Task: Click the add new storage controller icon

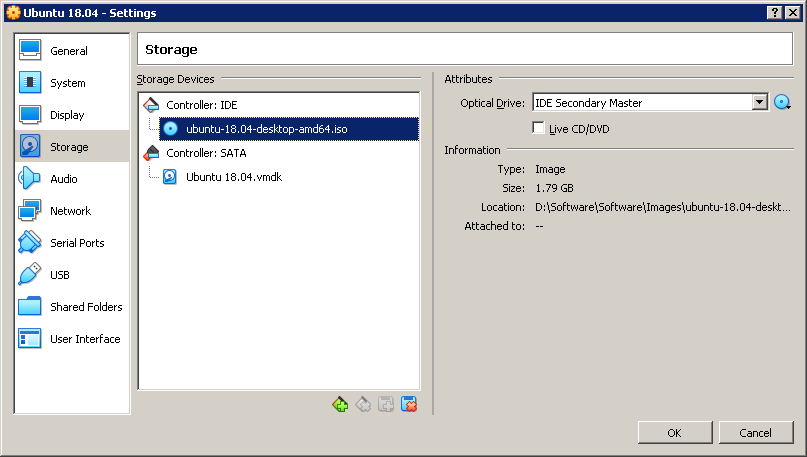Action: (340, 405)
